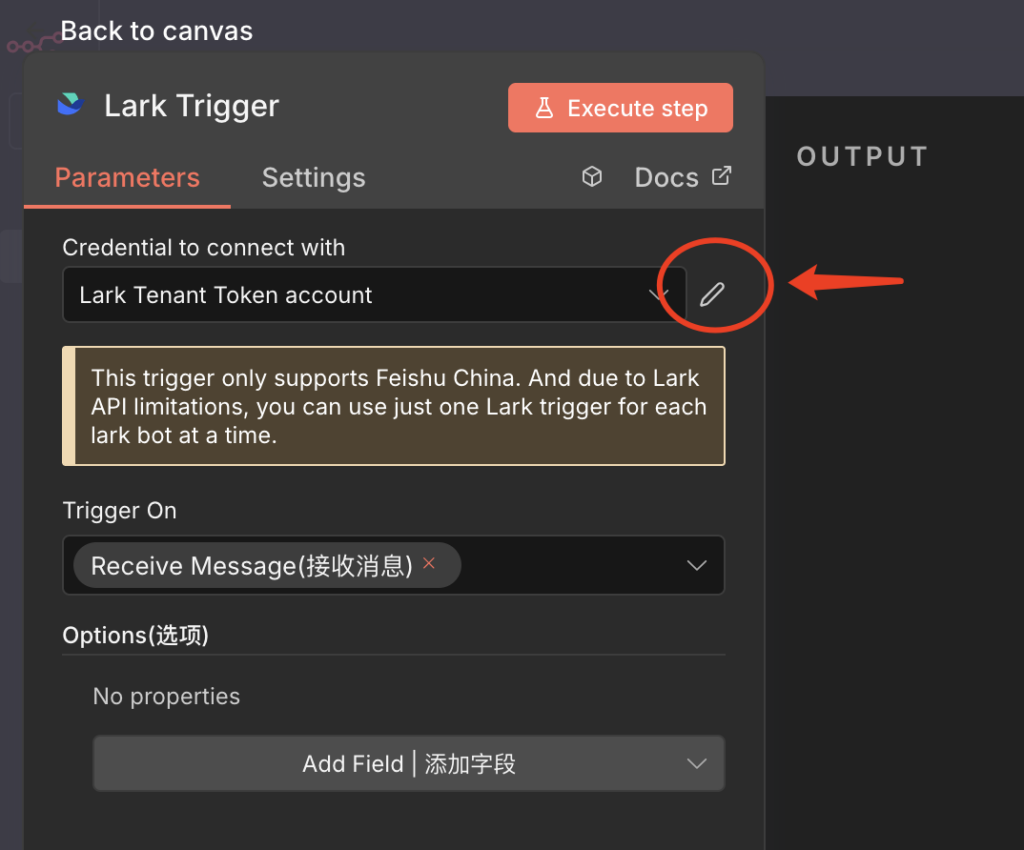Click the Lark Trigger node title
This screenshot has width=1024, height=850.
[192, 106]
